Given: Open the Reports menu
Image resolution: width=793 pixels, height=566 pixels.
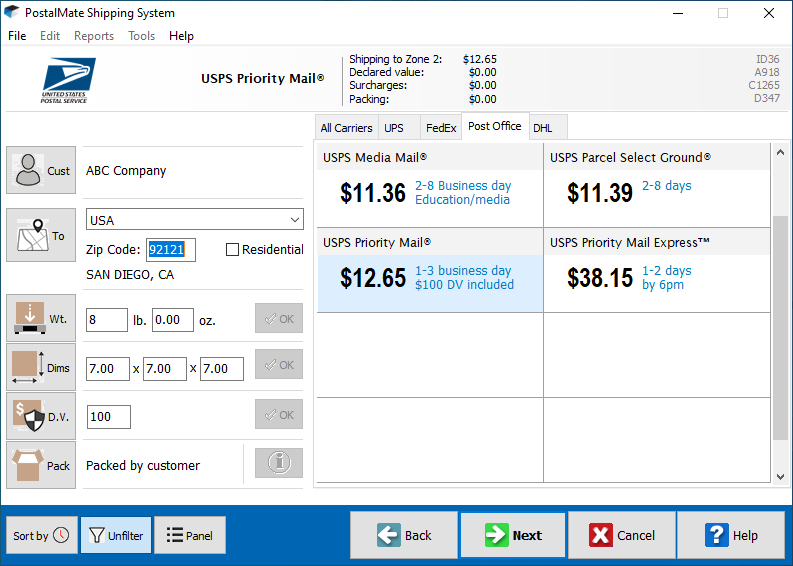Looking at the screenshot, I should [94, 36].
